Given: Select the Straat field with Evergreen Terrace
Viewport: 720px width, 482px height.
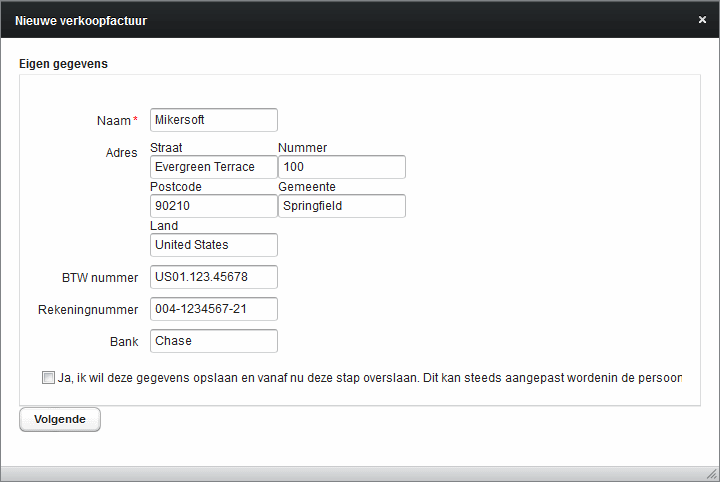Looking at the screenshot, I should tap(214, 167).
